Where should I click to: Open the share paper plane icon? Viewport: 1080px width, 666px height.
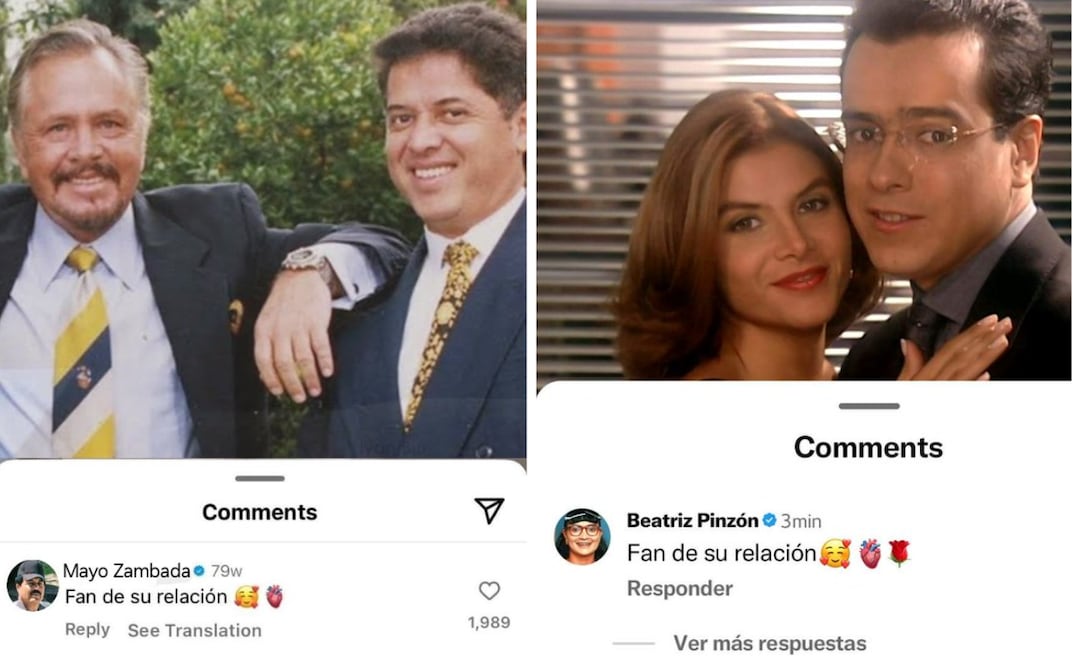pos(489,510)
